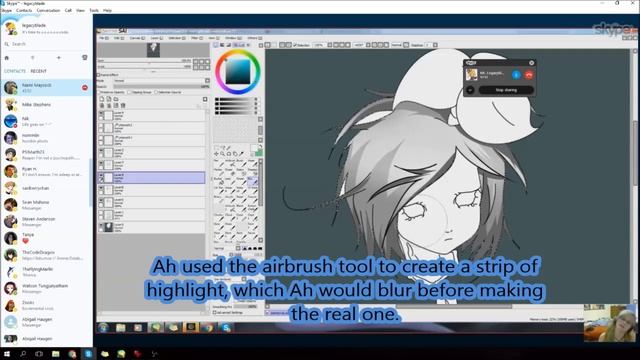Open chat with TheCodeDragon
Screen dimensions: 640x360
point(47,255)
